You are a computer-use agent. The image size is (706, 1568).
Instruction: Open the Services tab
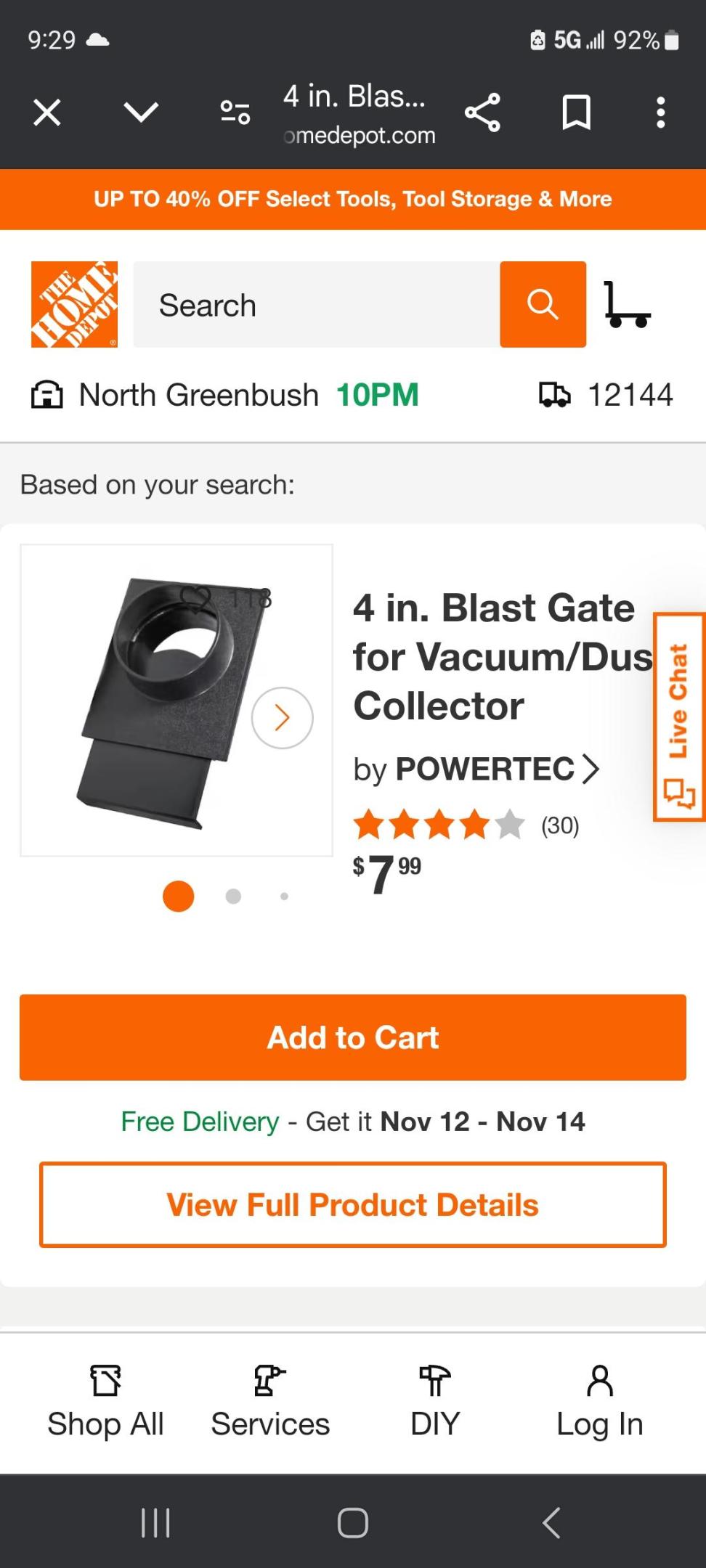[270, 1402]
